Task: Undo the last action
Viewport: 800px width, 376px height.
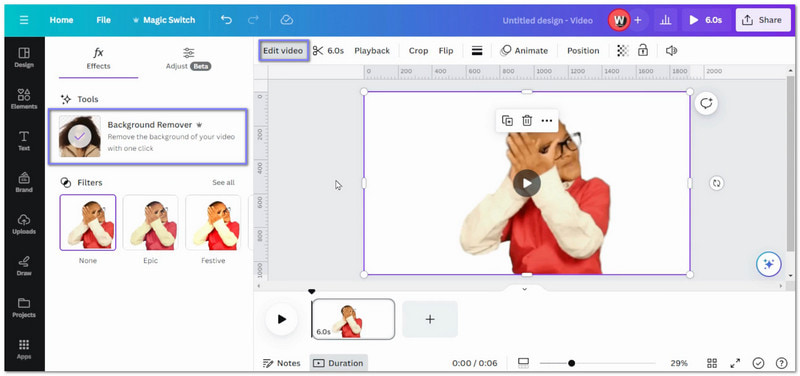Action: (226, 20)
